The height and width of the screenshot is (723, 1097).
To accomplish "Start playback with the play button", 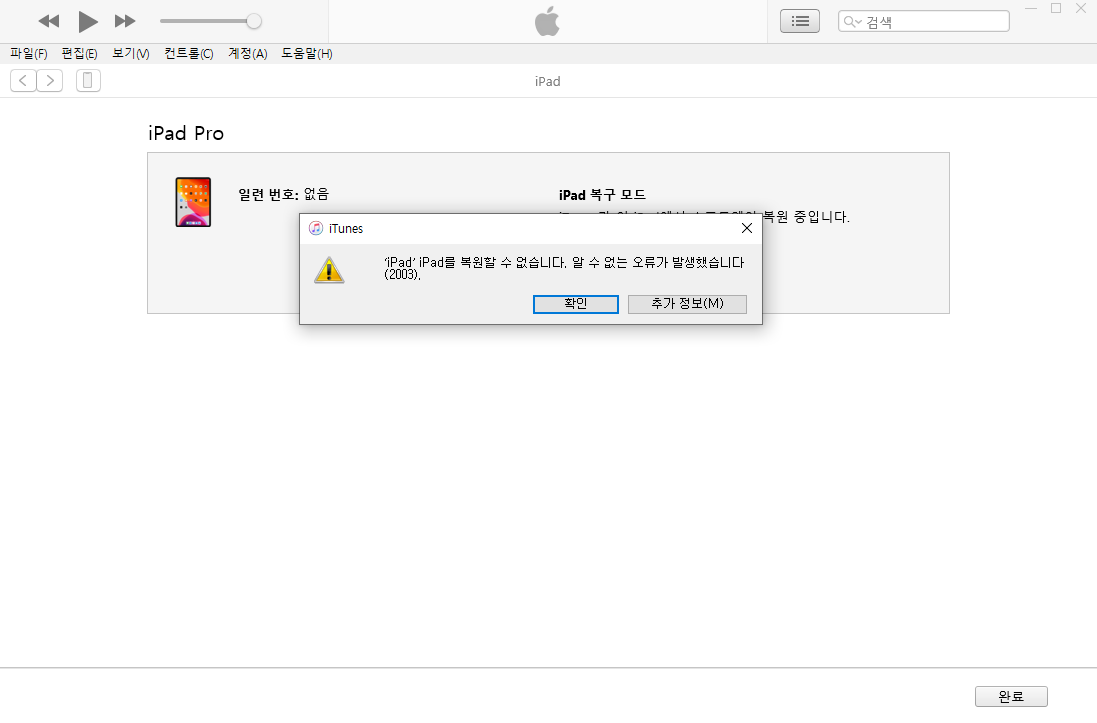I will tap(87, 22).
